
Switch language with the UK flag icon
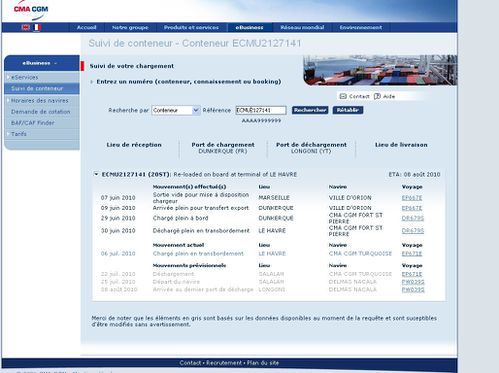click(x=26, y=27)
